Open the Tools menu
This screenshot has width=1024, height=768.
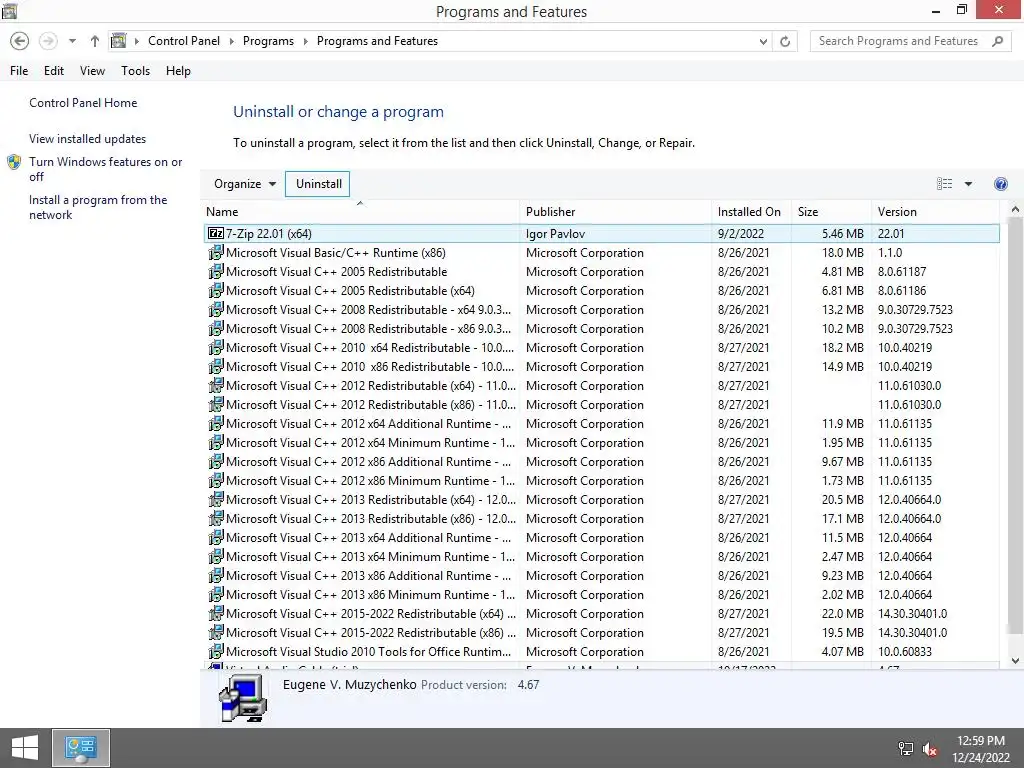coord(135,71)
